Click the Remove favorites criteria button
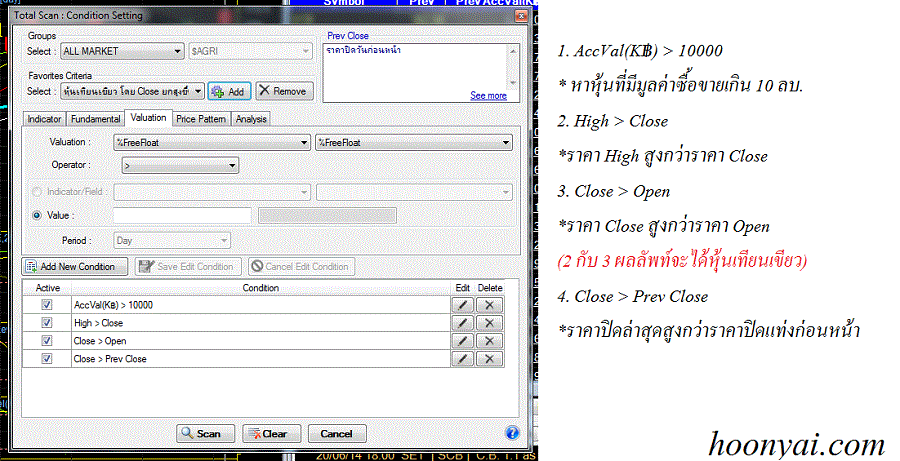The image size is (900, 461). tap(284, 91)
